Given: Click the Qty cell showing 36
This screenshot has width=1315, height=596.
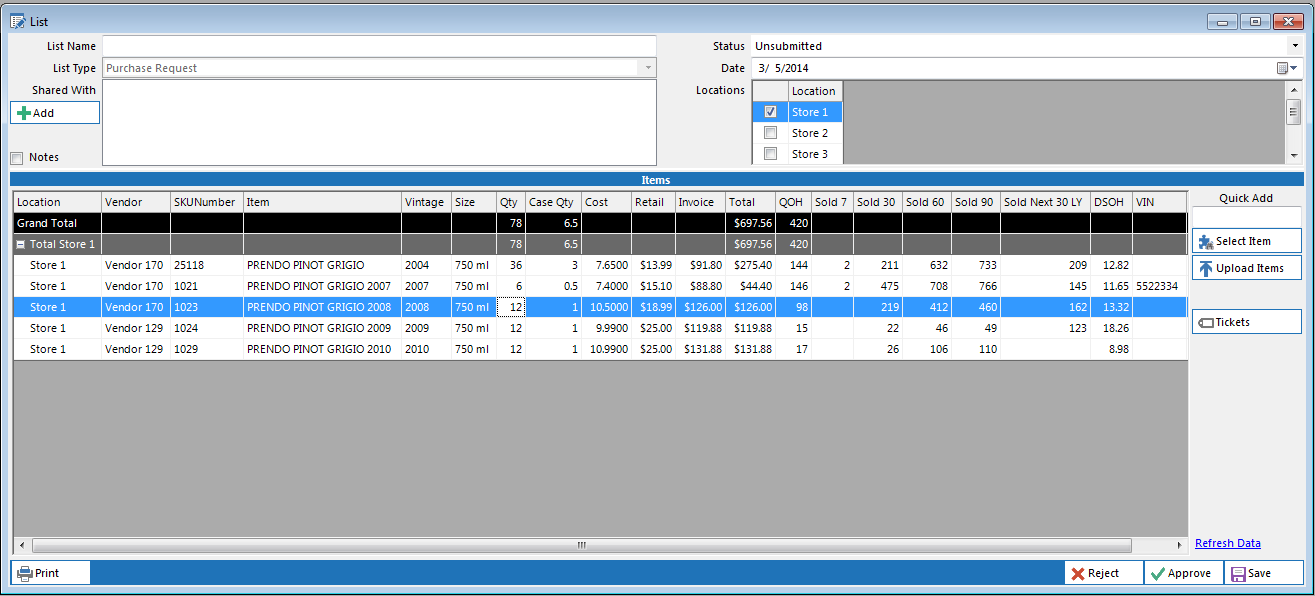Looking at the screenshot, I should pos(511,265).
